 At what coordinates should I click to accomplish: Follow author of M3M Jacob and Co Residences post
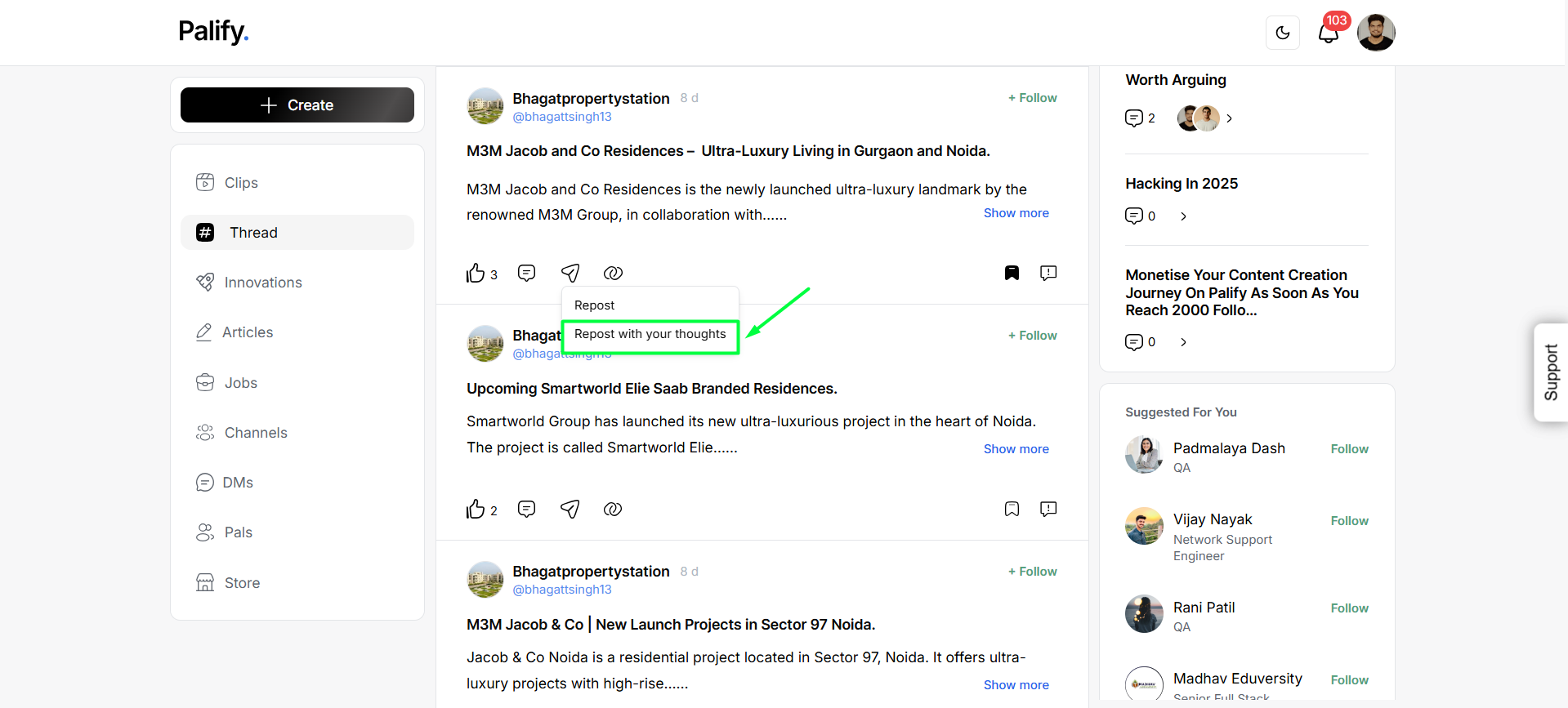tap(1033, 98)
